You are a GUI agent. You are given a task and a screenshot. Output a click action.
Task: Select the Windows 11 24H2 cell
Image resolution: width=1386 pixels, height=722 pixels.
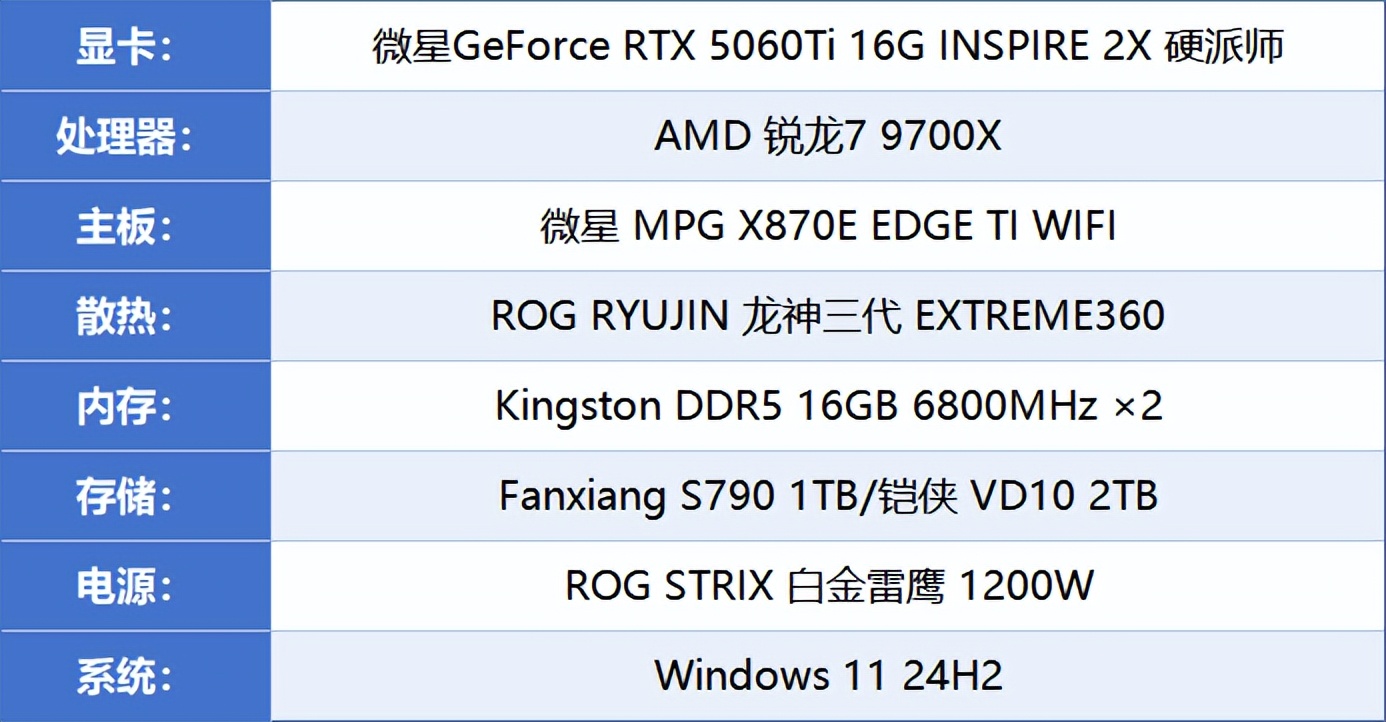(x=828, y=677)
